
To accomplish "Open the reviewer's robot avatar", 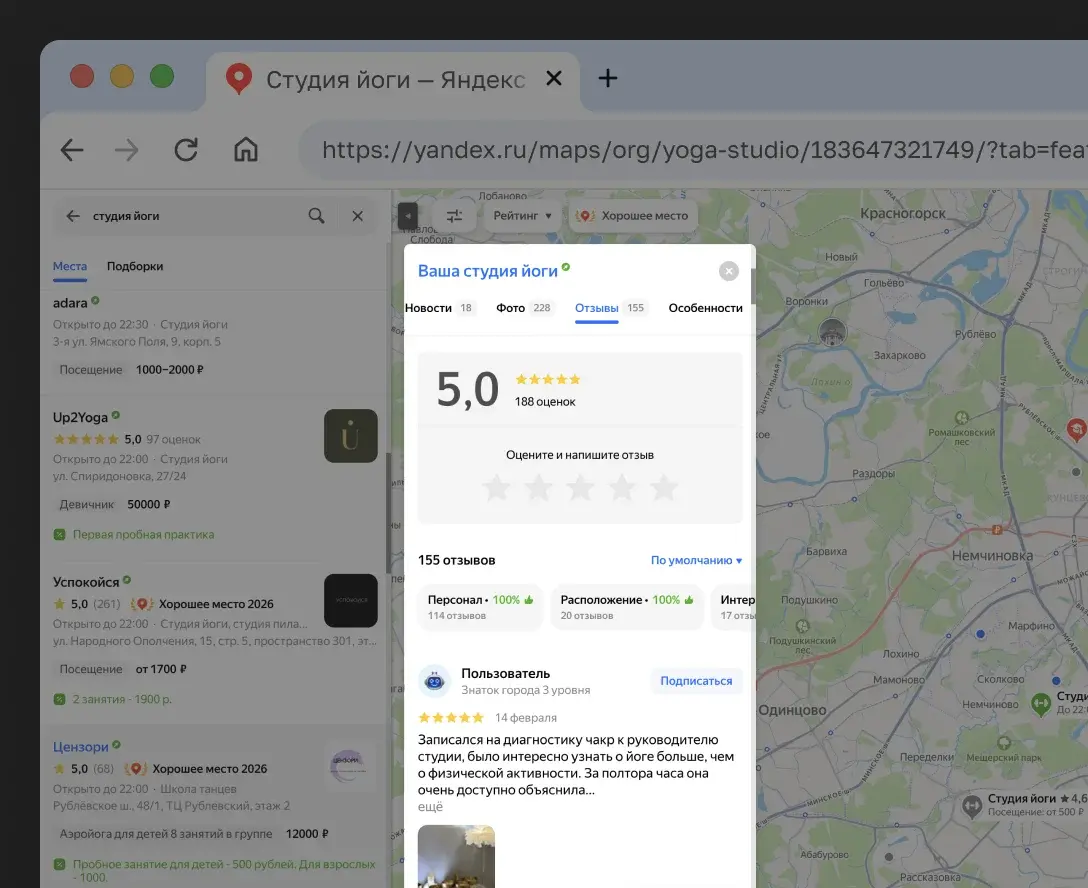I will (x=435, y=681).
